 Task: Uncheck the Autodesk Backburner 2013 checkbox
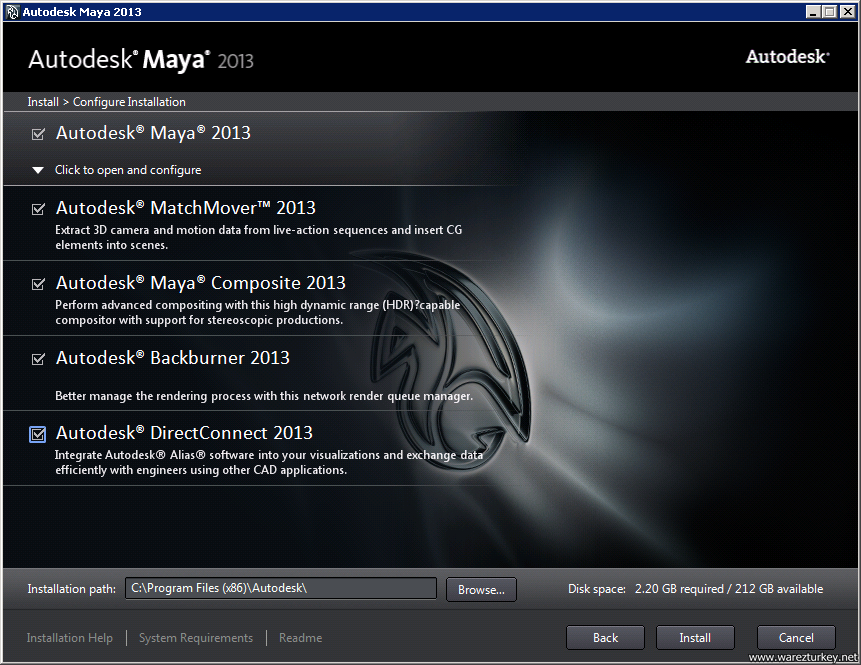(x=38, y=359)
